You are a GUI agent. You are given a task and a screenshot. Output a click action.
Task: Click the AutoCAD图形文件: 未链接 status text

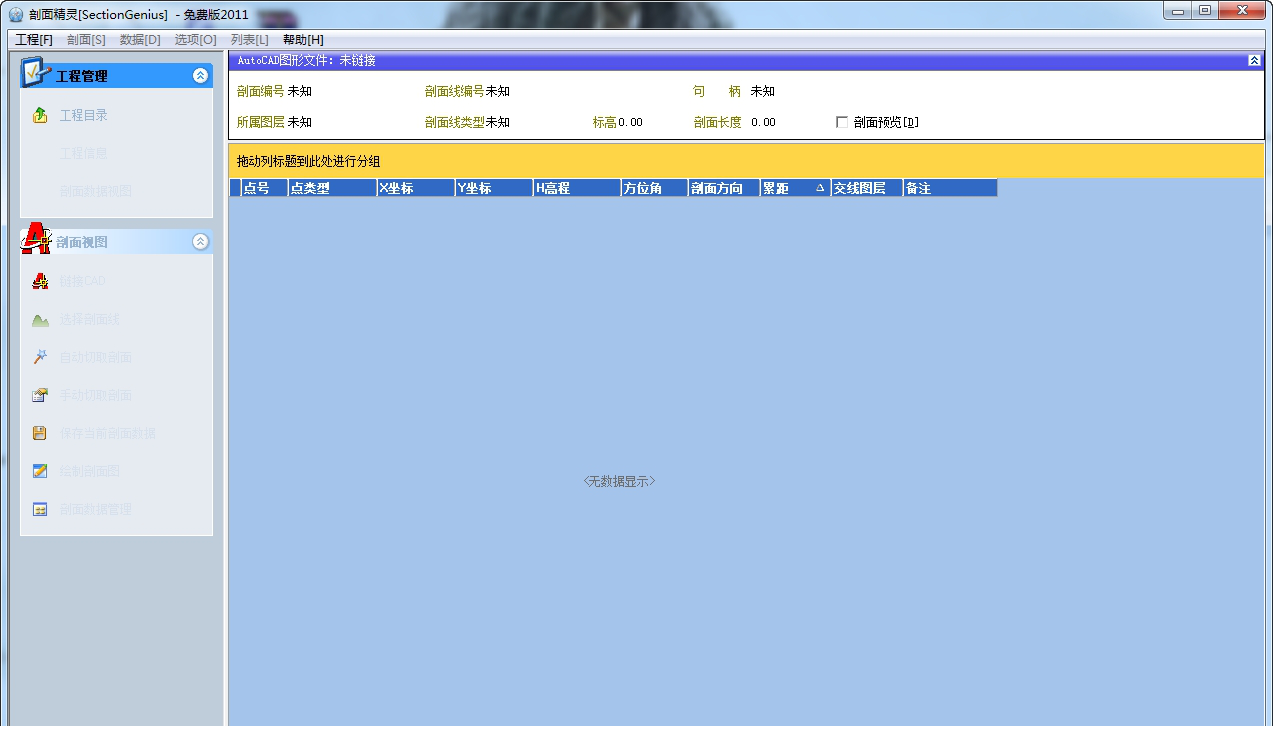[x=306, y=61]
